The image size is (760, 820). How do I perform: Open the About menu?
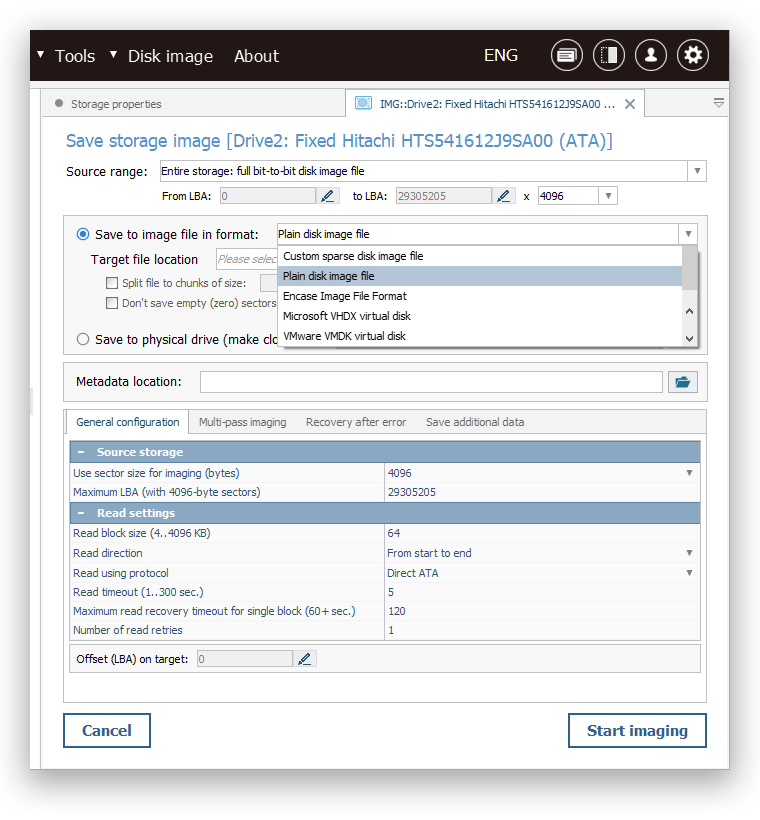256,56
